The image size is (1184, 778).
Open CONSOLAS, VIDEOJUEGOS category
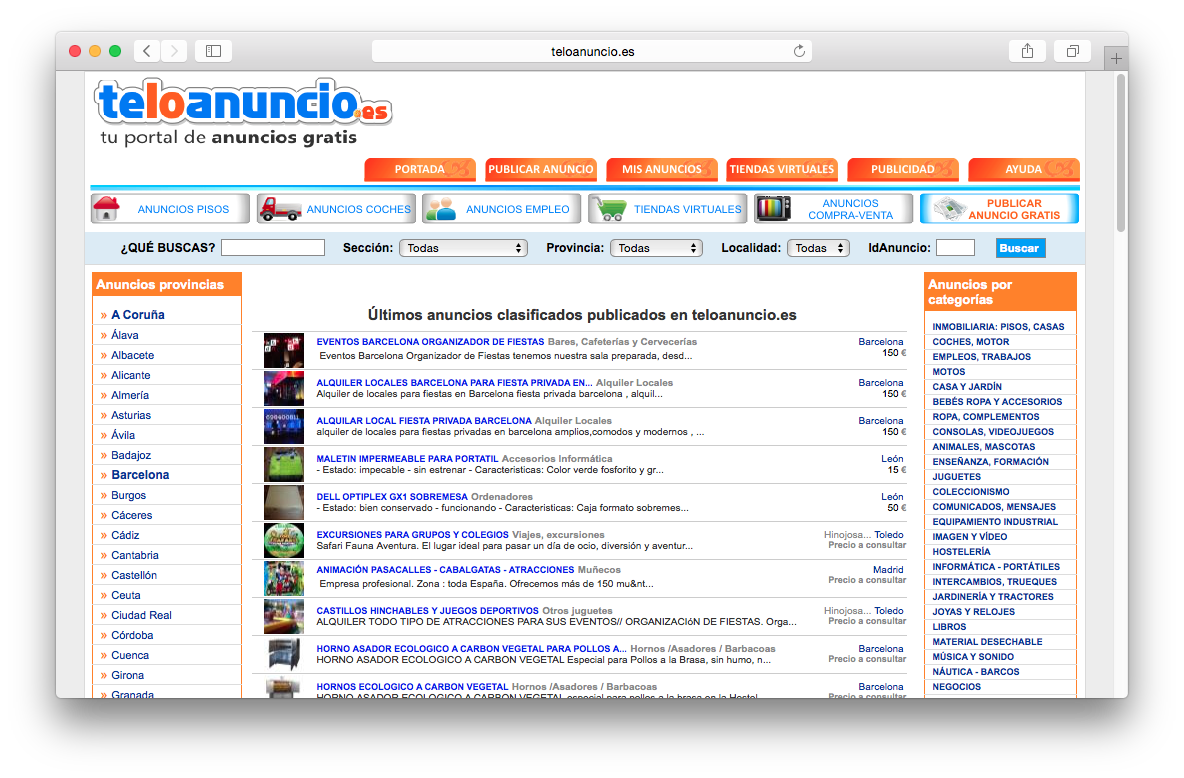coord(993,432)
